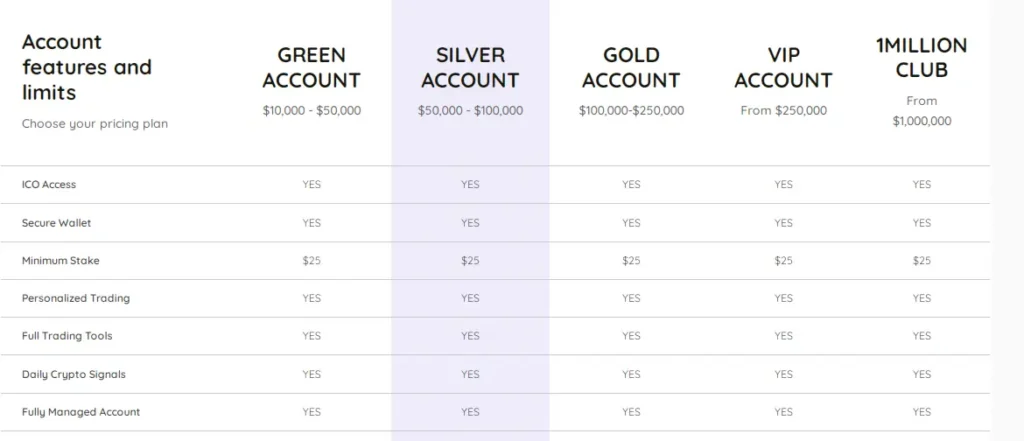This screenshot has height=441, width=1024.
Task: Select the Personalized Trading feature label
Action: [76, 298]
